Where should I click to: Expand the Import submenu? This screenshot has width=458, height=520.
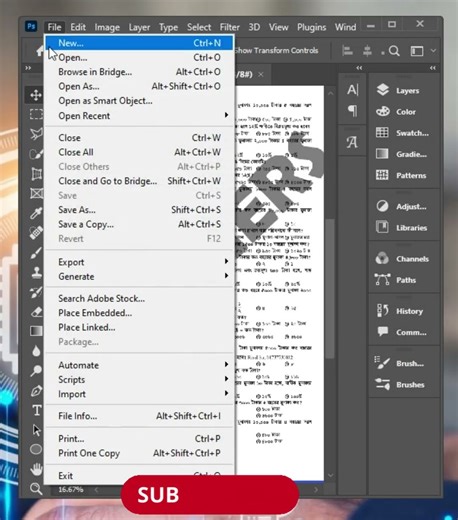pos(139,394)
